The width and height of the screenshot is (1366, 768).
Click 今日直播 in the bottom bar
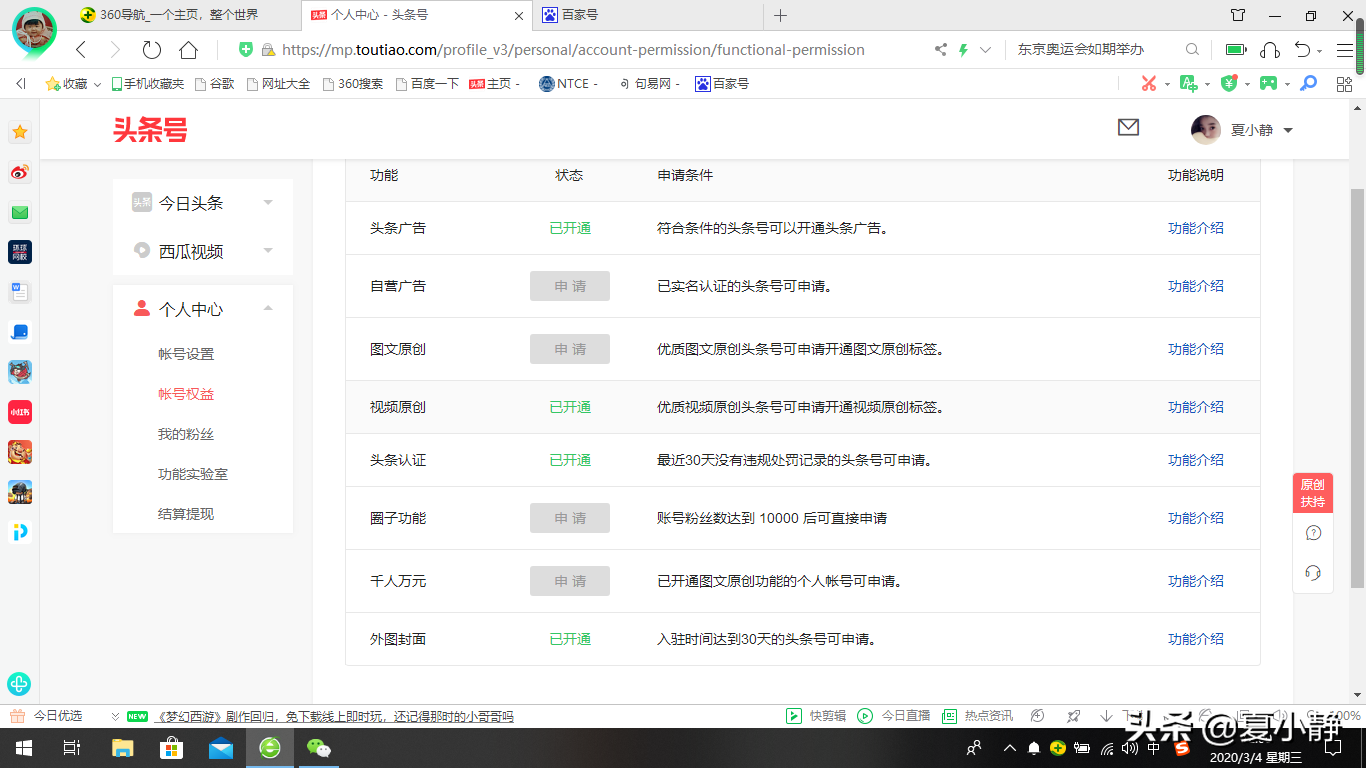pos(894,716)
